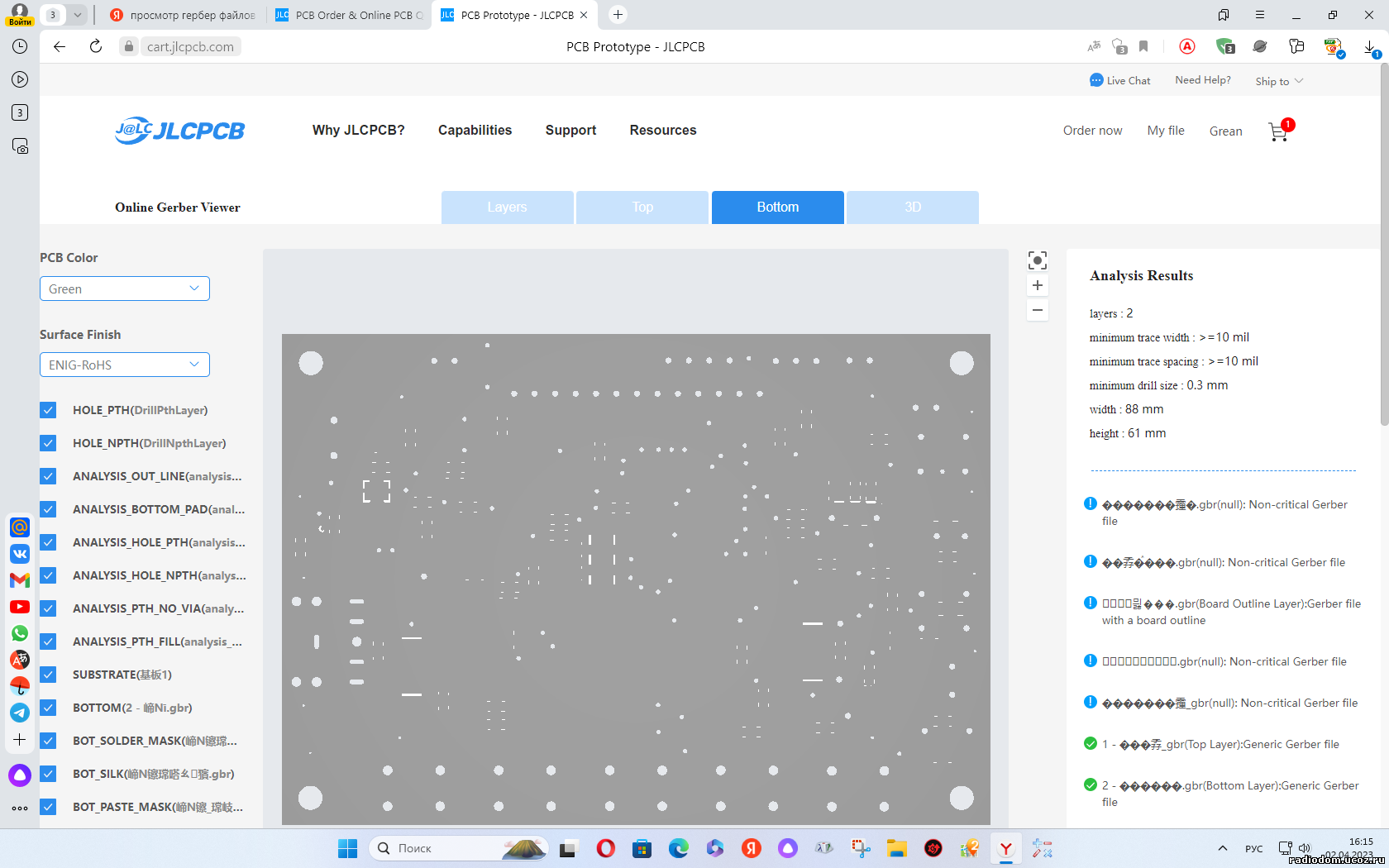Click the Need Help? link
This screenshot has height=868, width=1389.
tap(1203, 80)
